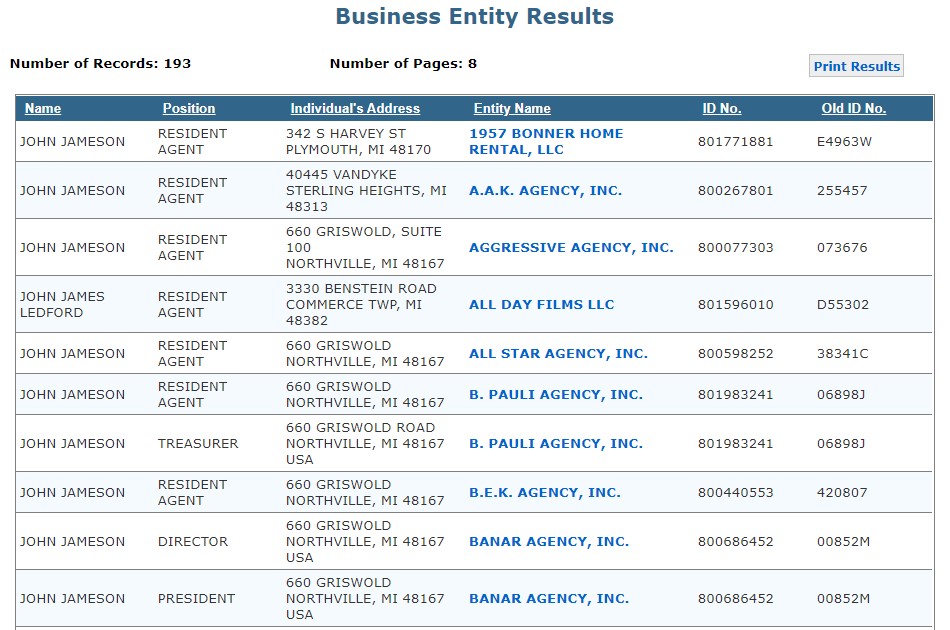Select ID number 801771881 cell

pyautogui.click(x=736, y=142)
